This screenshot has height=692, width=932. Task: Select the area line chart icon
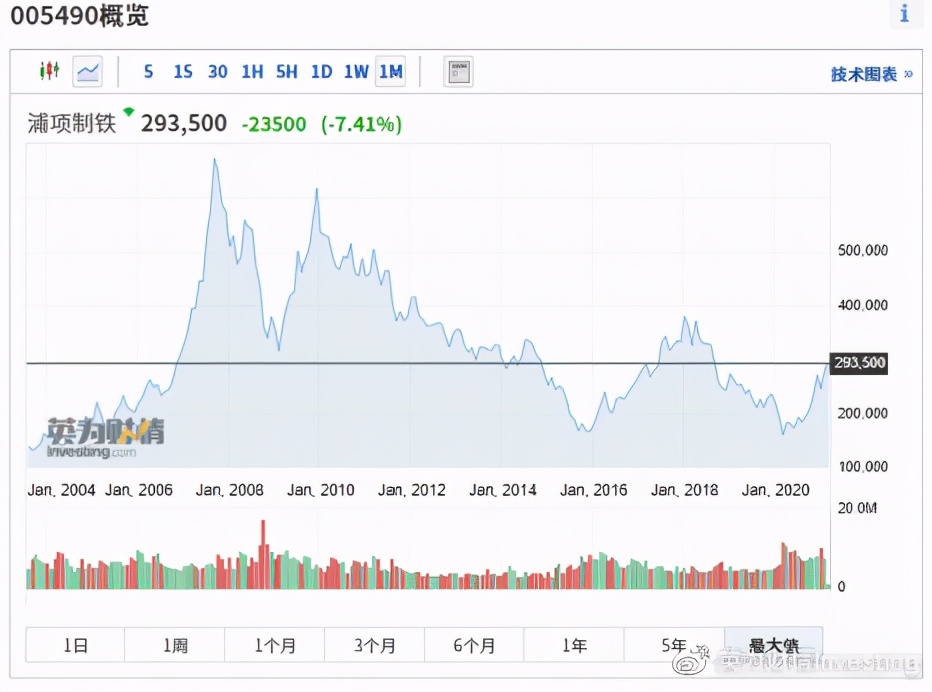point(87,72)
